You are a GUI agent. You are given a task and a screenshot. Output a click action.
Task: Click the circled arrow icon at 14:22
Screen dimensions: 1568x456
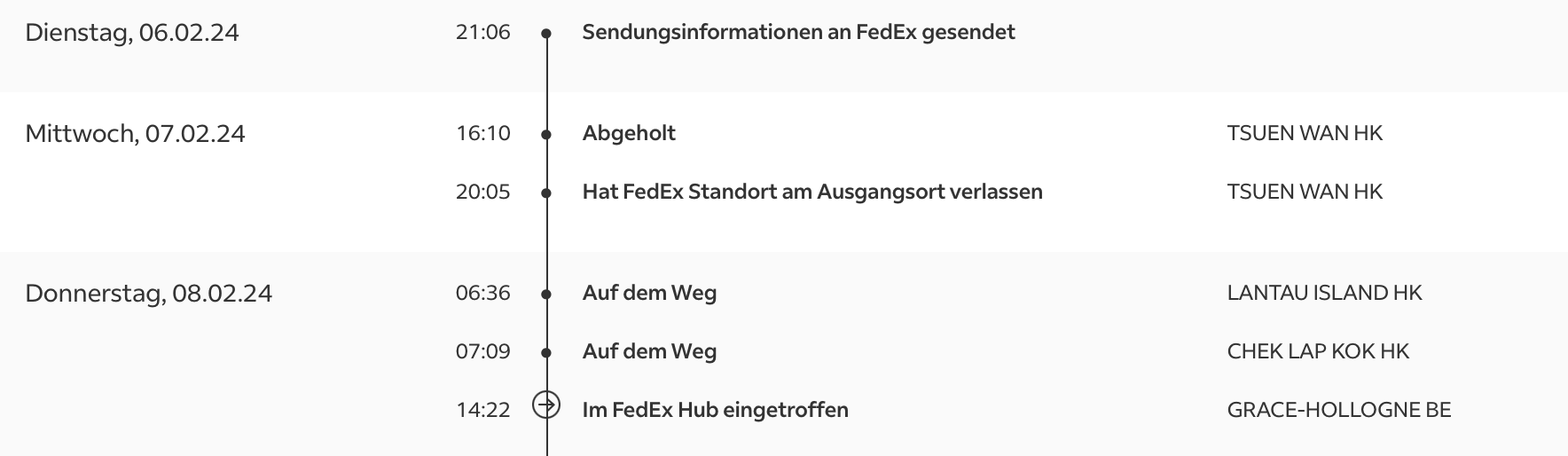tap(546, 405)
